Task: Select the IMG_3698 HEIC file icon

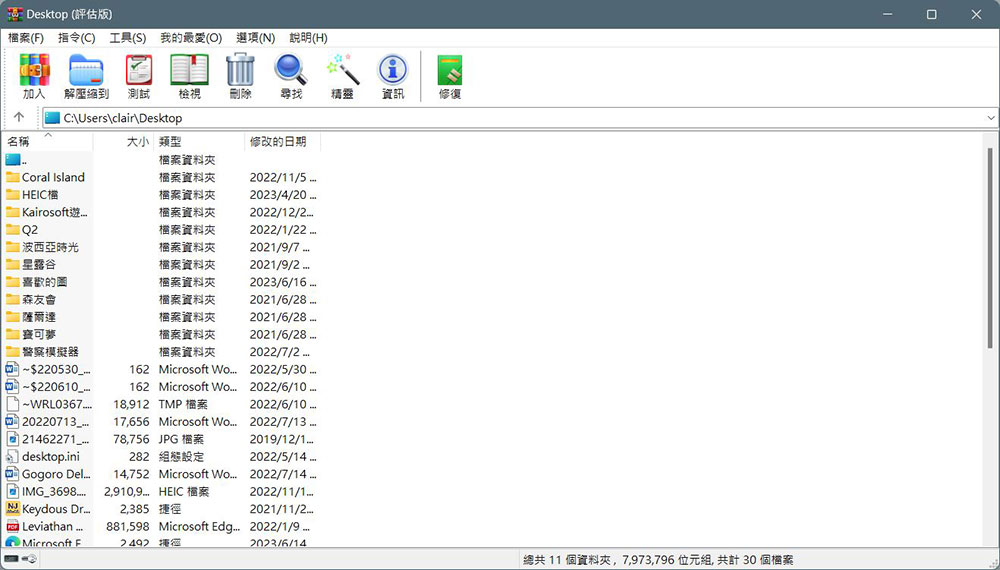Action: point(12,492)
